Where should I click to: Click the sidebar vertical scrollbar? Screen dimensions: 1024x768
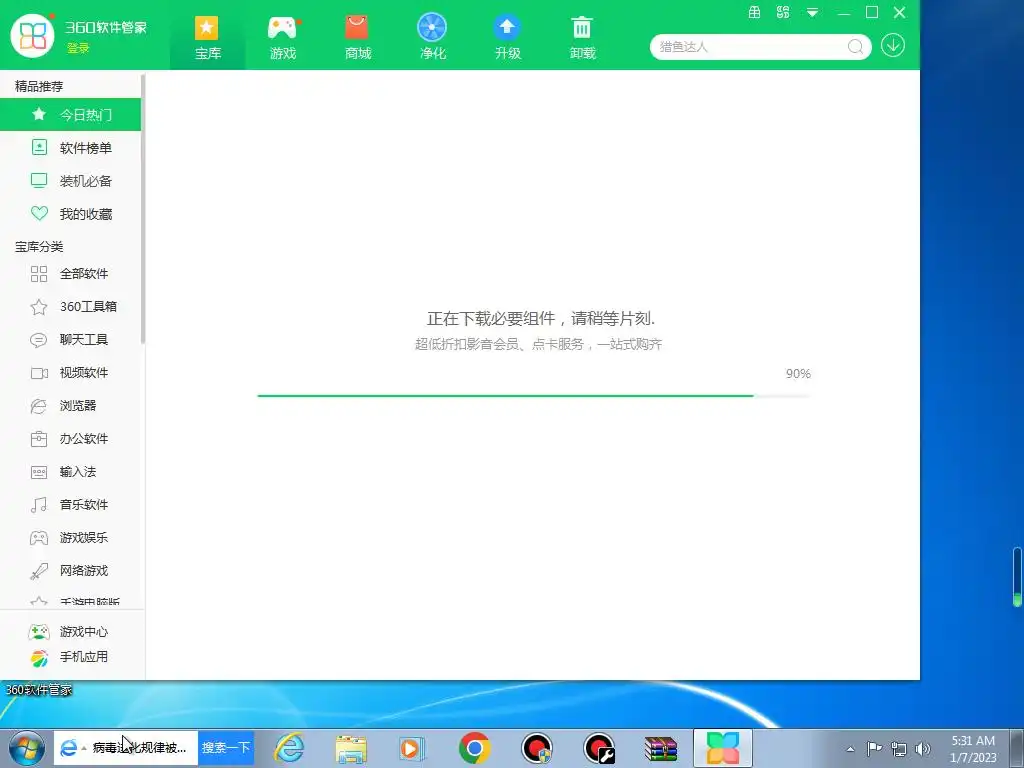(143, 209)
